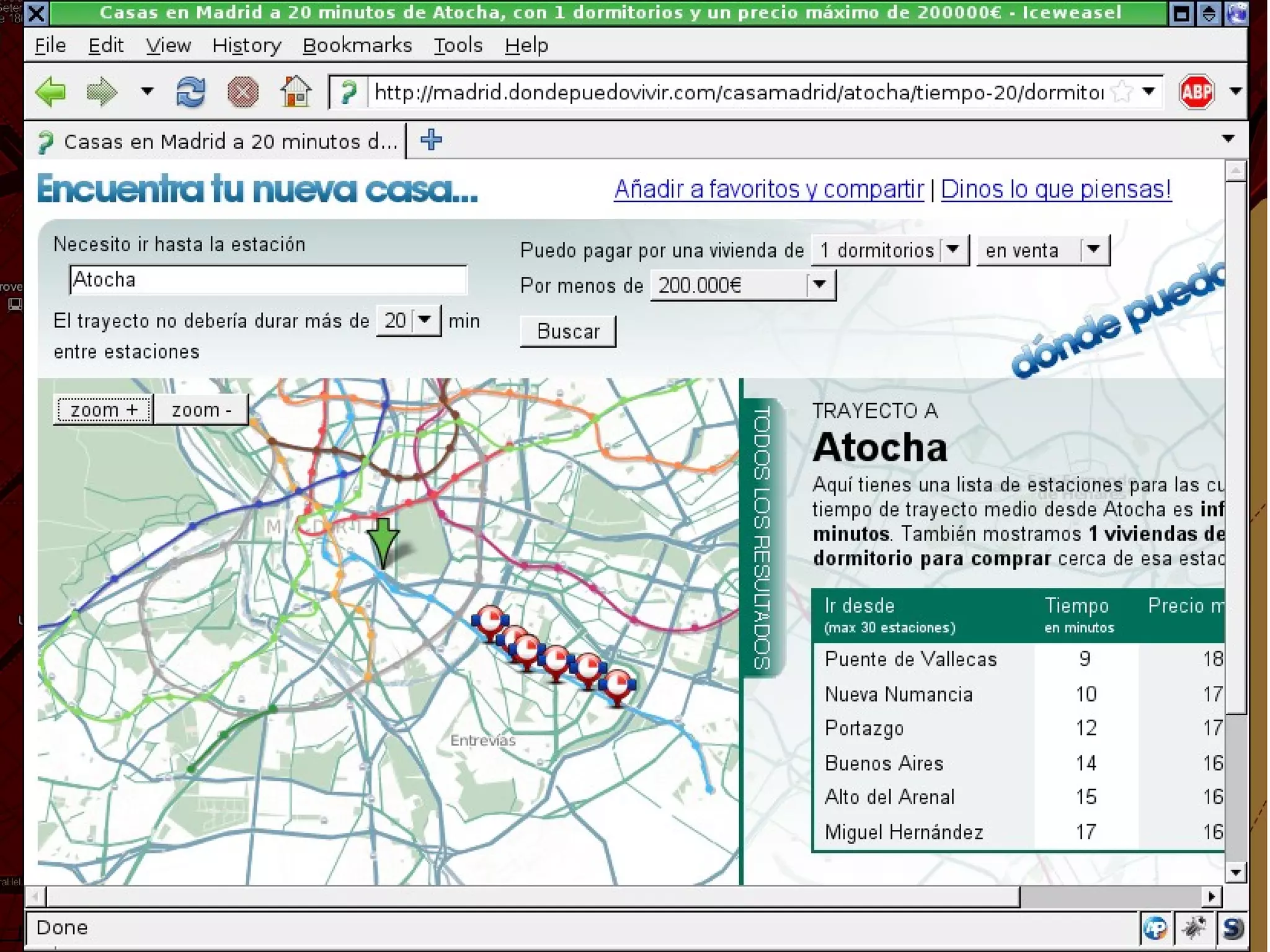The height and width of the screenshot is (952, 1270).
Task: Click the zoom + map button
Action: [x=103, y=410]
